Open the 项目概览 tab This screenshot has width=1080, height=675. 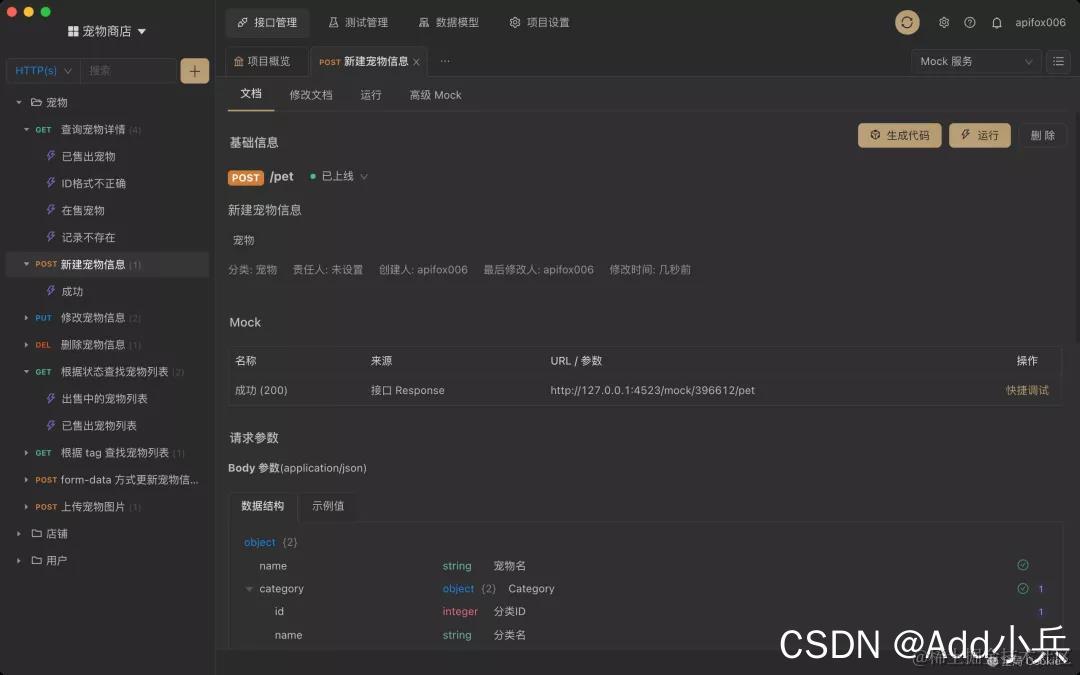click(x=264, y=60)
